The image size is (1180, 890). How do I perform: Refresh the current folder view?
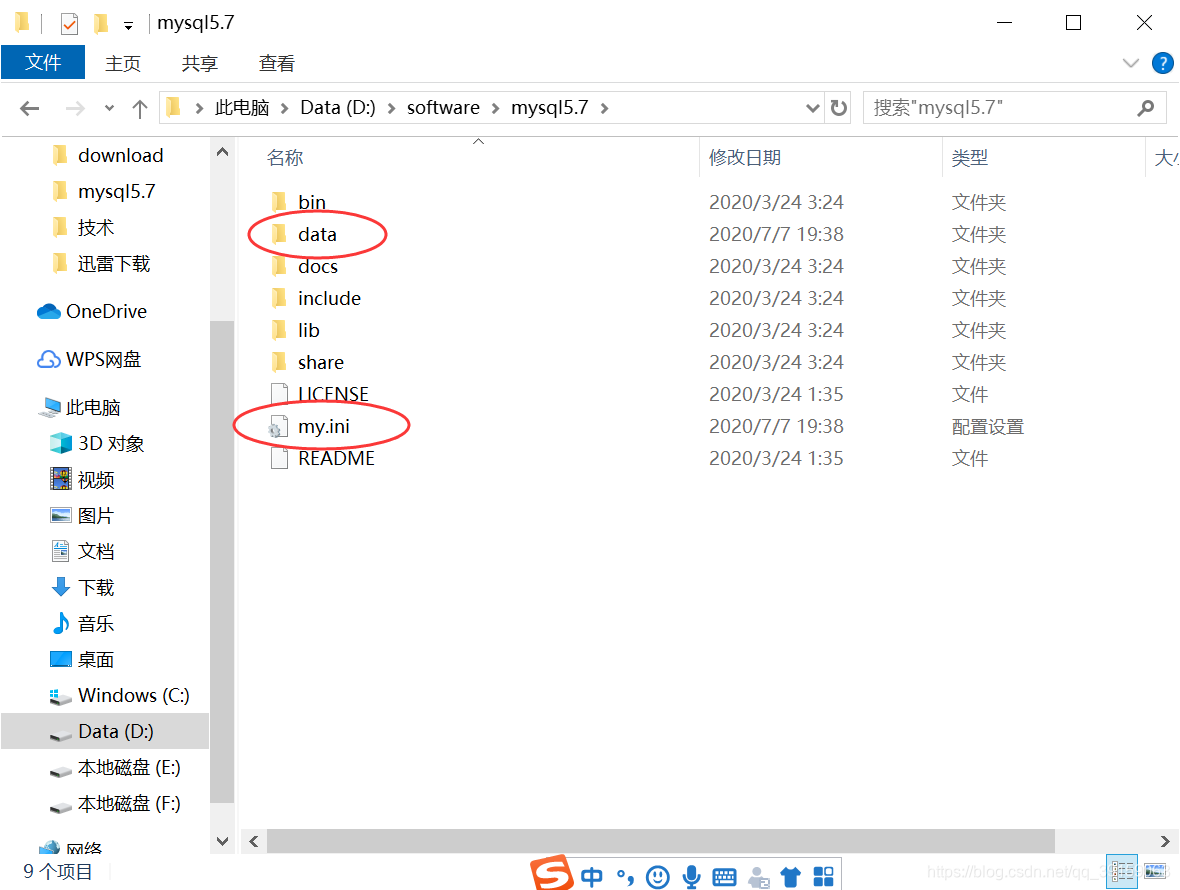tap(838, 108)
